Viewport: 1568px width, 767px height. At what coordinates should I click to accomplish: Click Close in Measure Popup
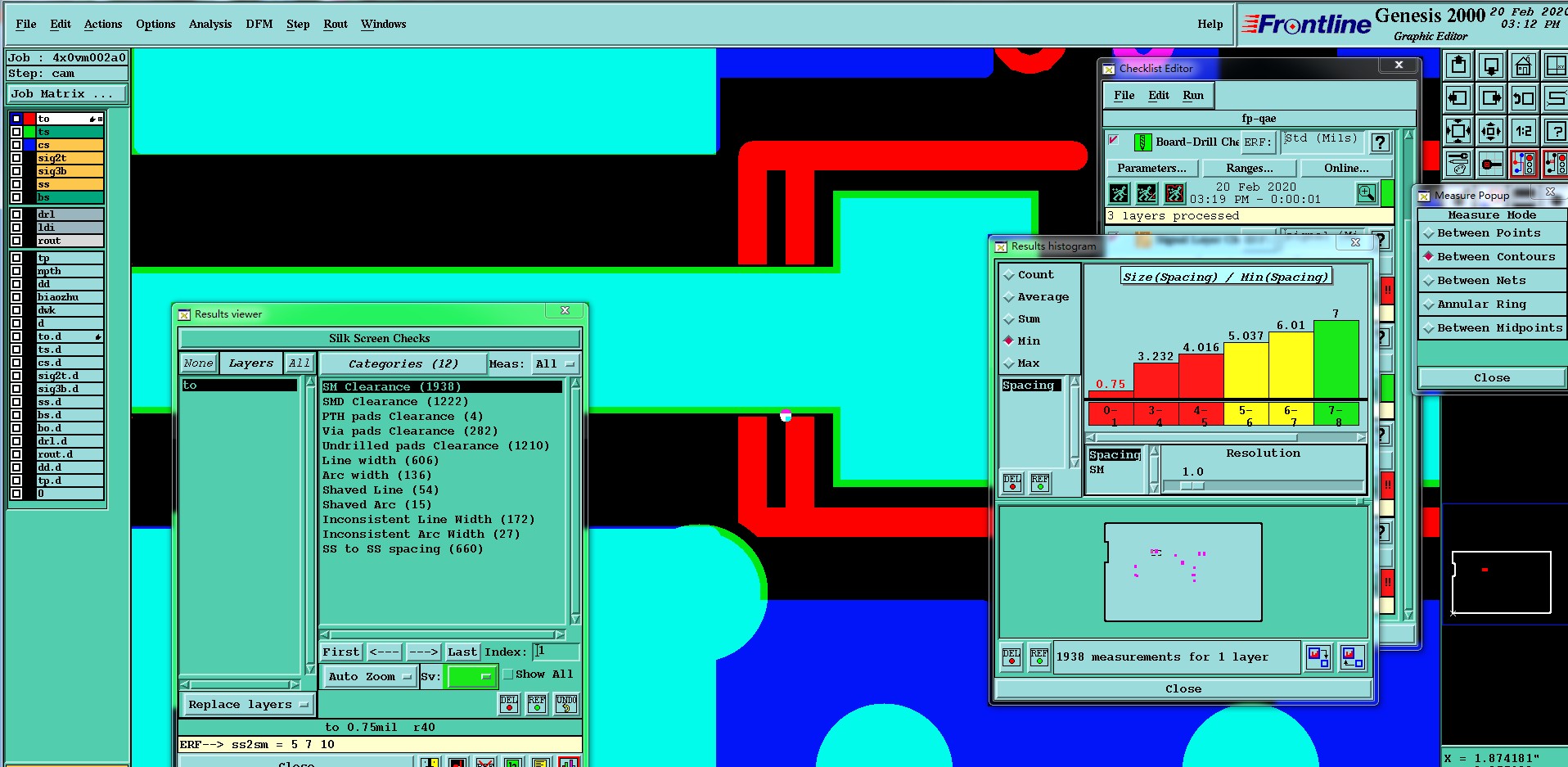click(1492, 378)
